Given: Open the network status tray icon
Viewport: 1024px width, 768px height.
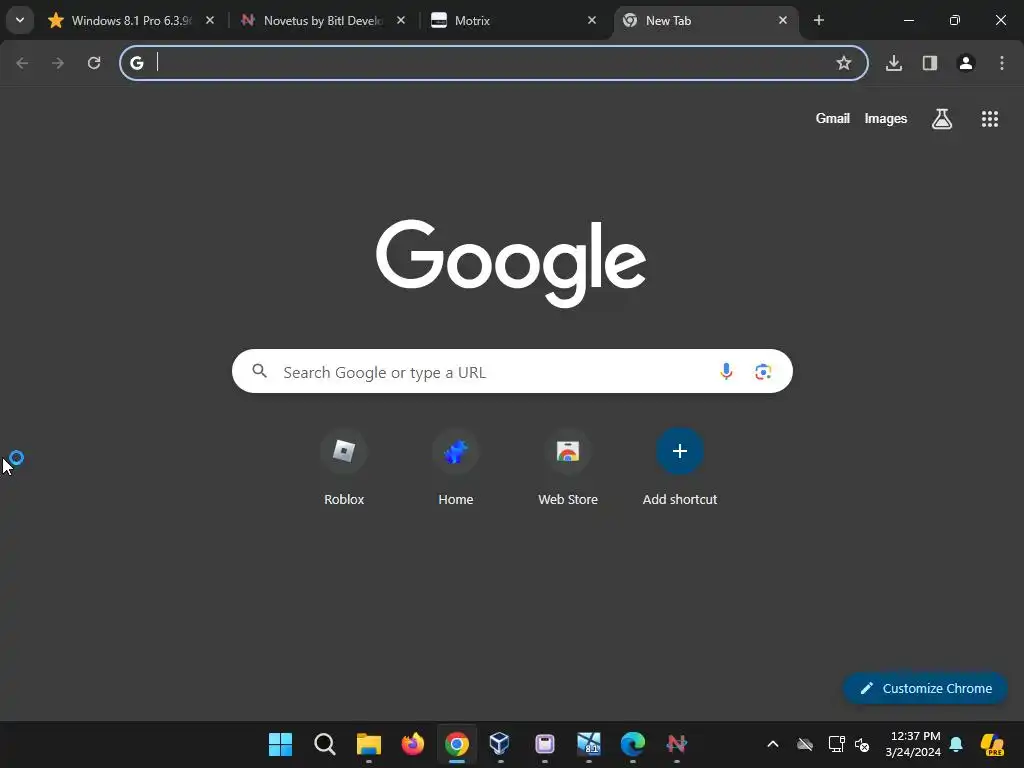Looking at the screenshot, I should point(837,744).
